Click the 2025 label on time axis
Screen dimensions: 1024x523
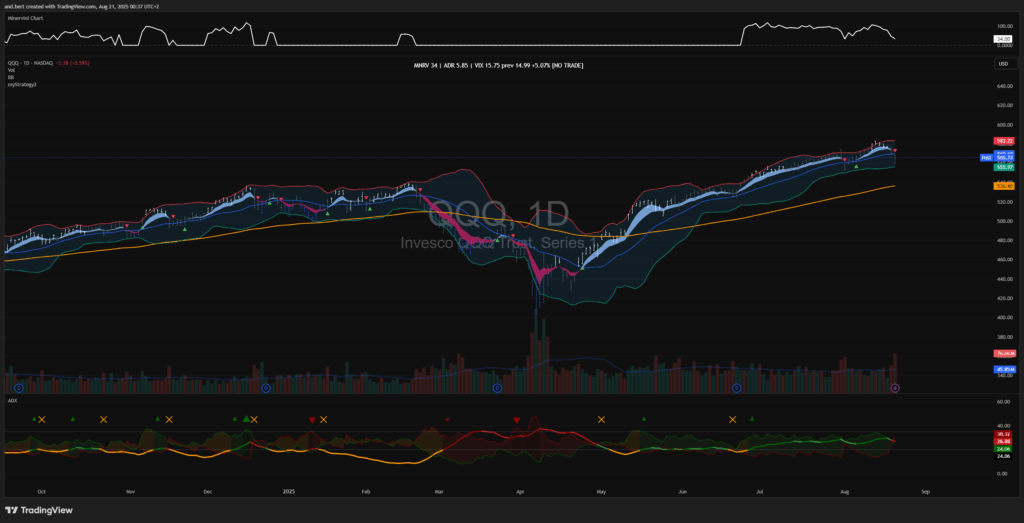tap(288, 493)
